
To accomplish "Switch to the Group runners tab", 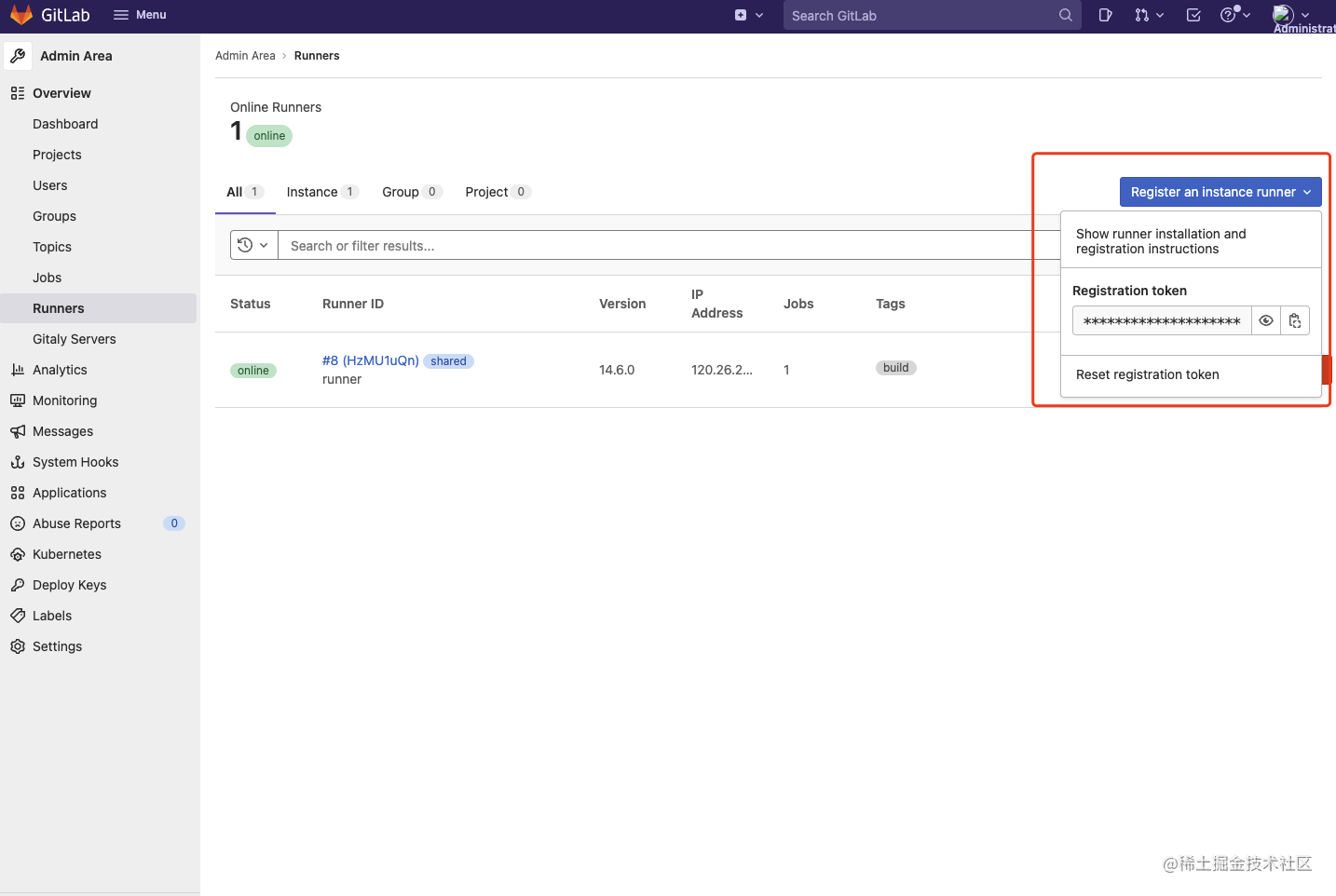I will pyautogui.click(x=412, y=192).
